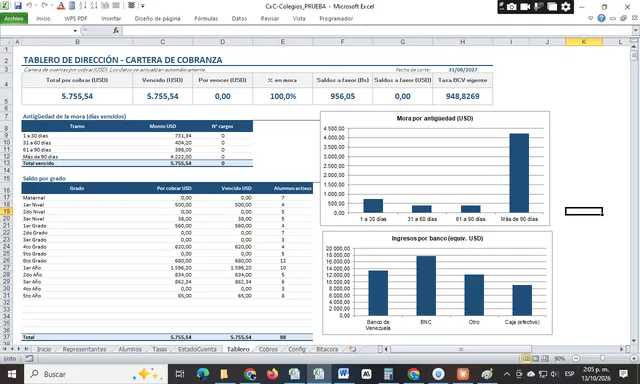The width and height of the screenshot is (640, 384).
Task: Select row 19 header
Action: [7, 211]
